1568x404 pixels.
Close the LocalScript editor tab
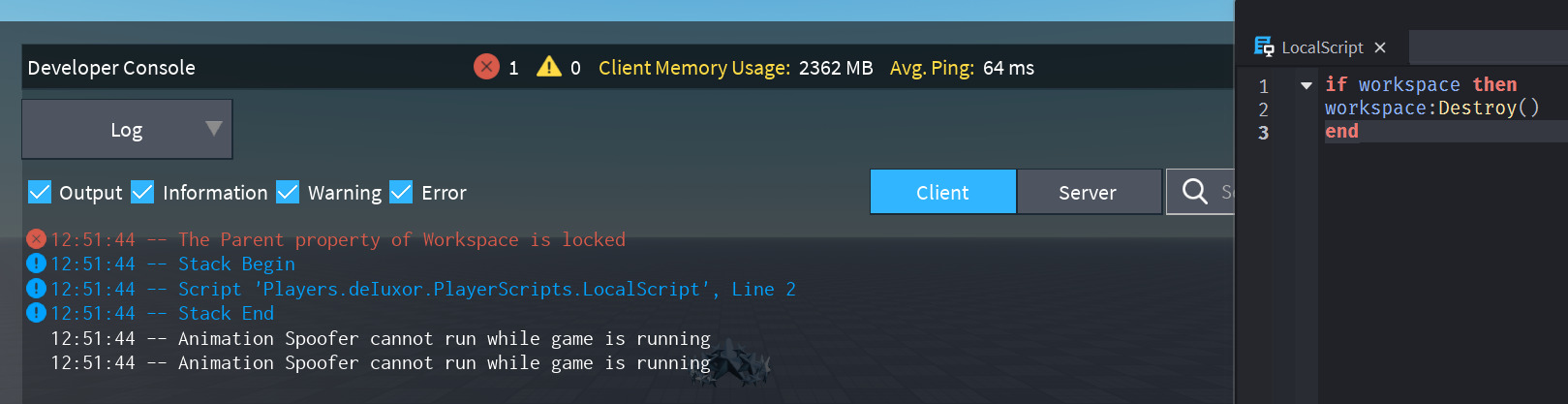click(x=1380, y=47)
